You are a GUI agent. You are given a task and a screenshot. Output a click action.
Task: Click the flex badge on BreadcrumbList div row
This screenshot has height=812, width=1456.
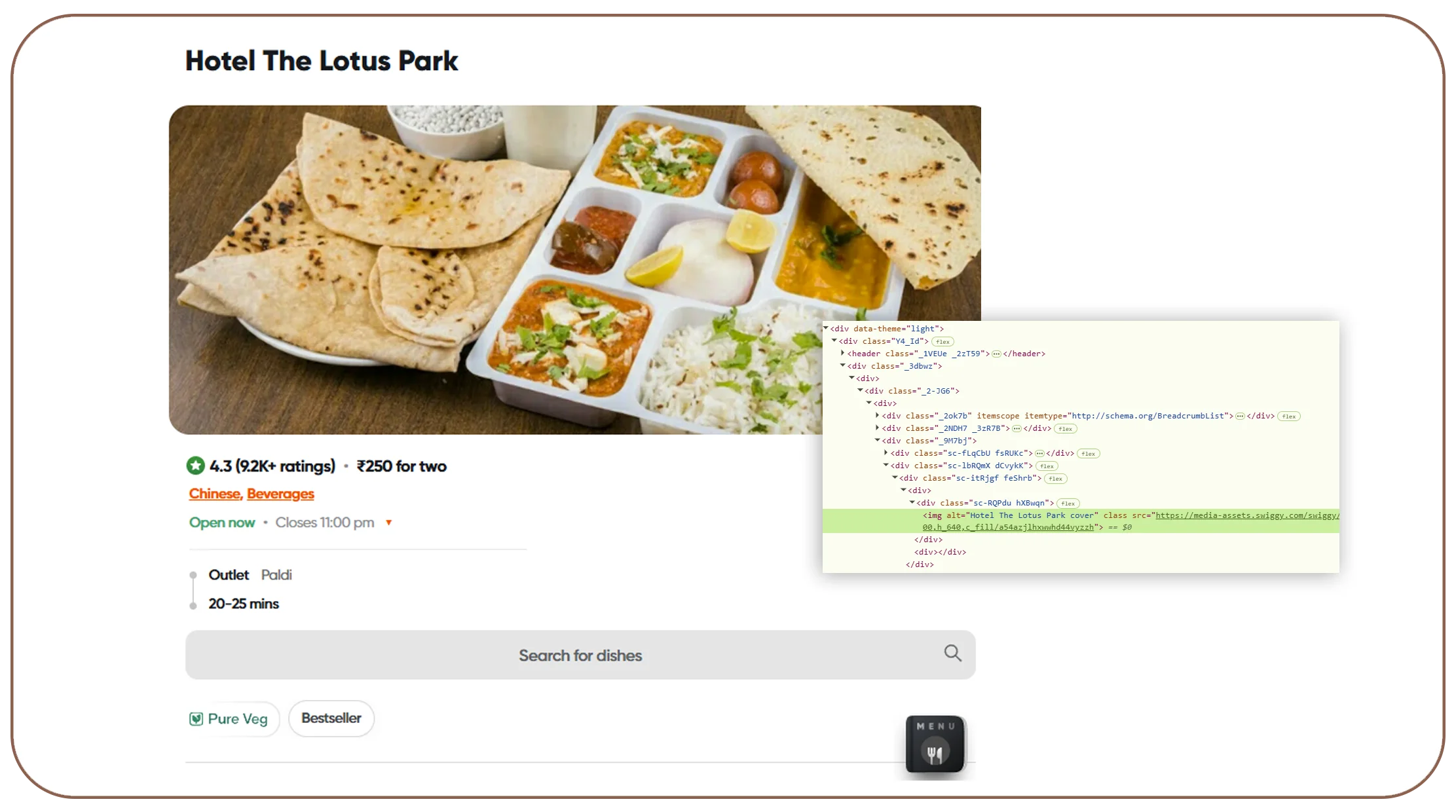pos(1288,416)
